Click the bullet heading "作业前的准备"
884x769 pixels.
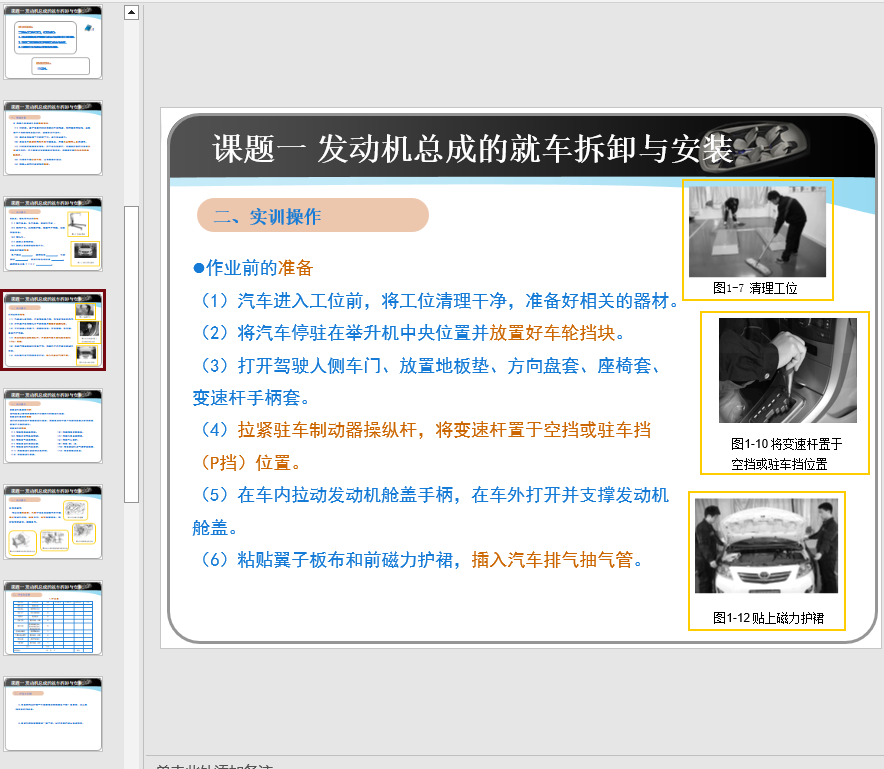click(253, 268)
